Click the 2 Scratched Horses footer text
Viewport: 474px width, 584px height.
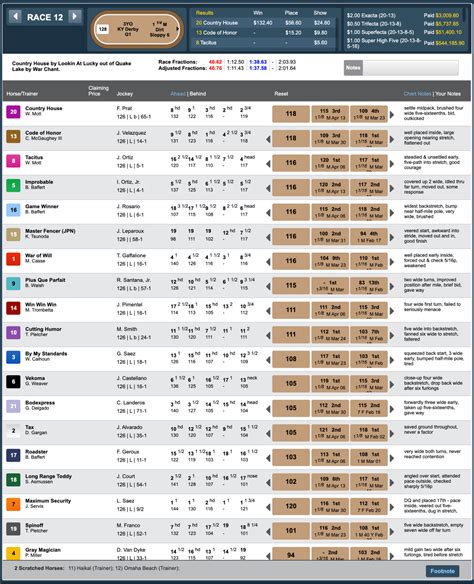point(97,568)
